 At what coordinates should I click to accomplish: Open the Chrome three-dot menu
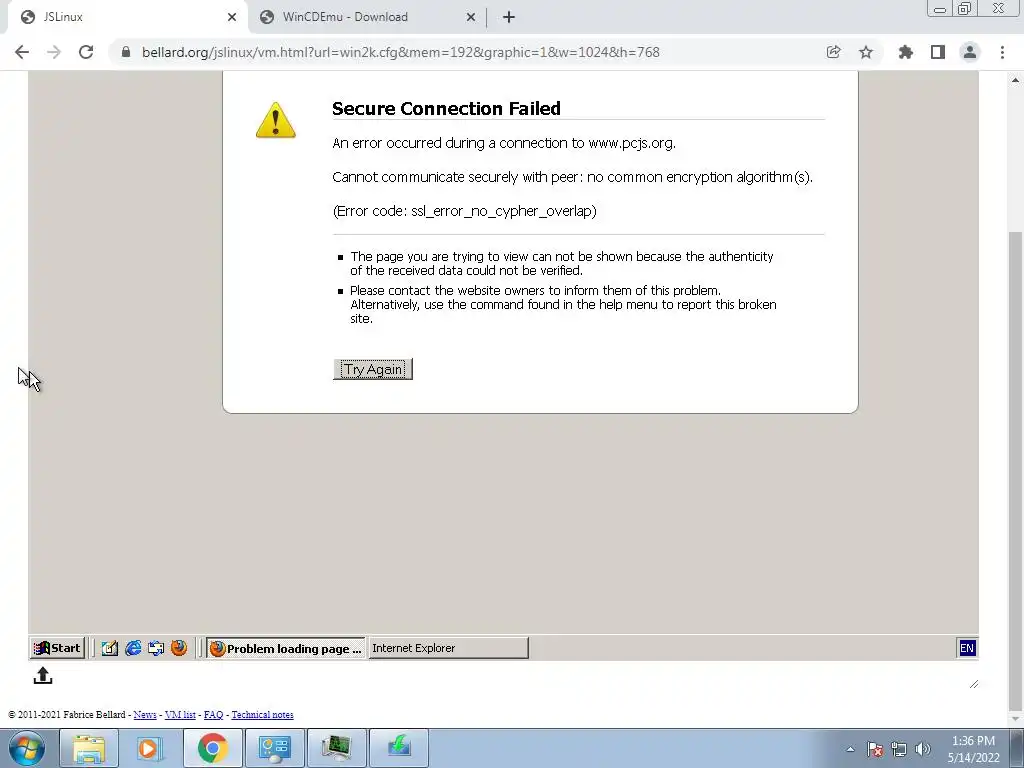pos(1002,52)
